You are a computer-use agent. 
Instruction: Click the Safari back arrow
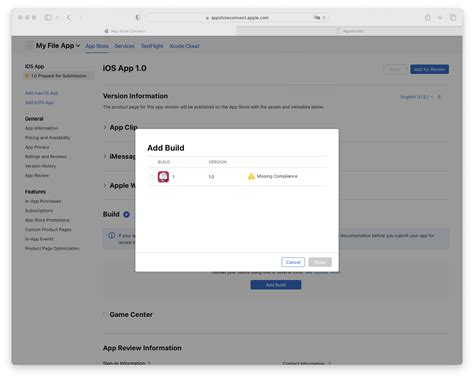(69, 17)
